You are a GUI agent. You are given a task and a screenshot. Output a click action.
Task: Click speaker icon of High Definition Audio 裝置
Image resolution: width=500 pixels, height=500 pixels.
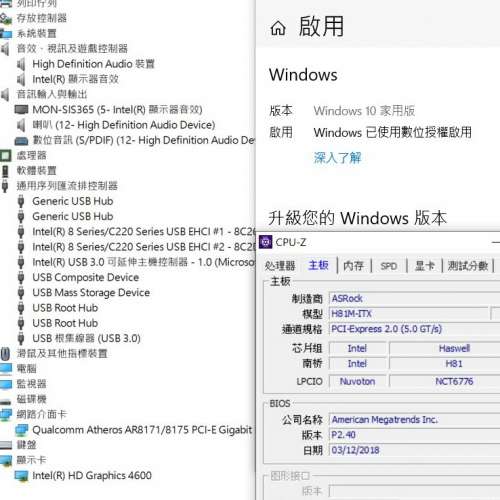(x=21, y=64)
